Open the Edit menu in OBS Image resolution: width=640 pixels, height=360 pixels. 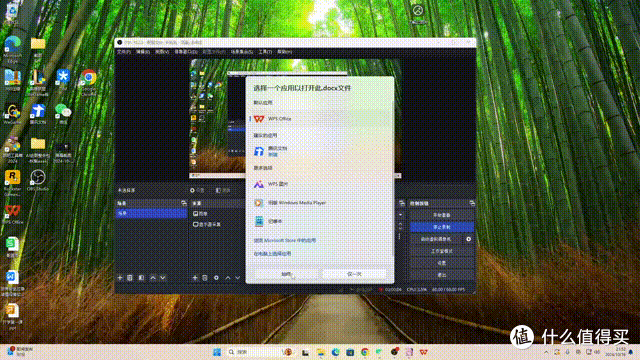click(x=142, y=52)
